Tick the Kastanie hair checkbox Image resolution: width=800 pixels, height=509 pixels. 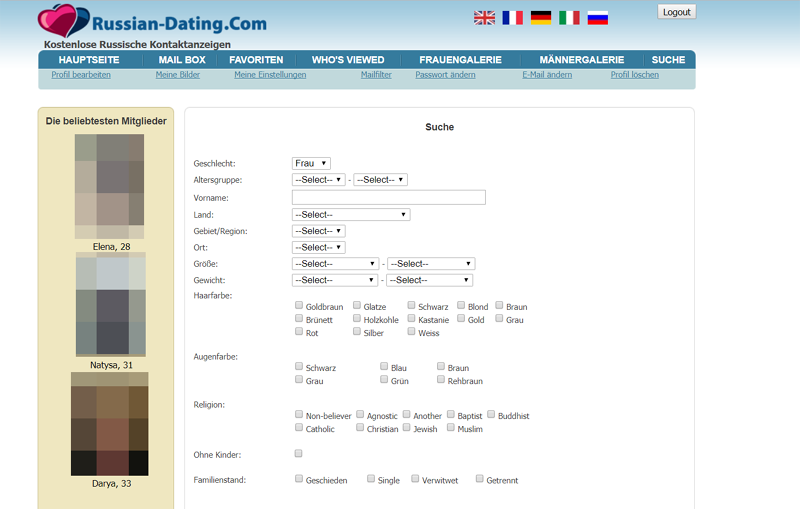[411, 318]
